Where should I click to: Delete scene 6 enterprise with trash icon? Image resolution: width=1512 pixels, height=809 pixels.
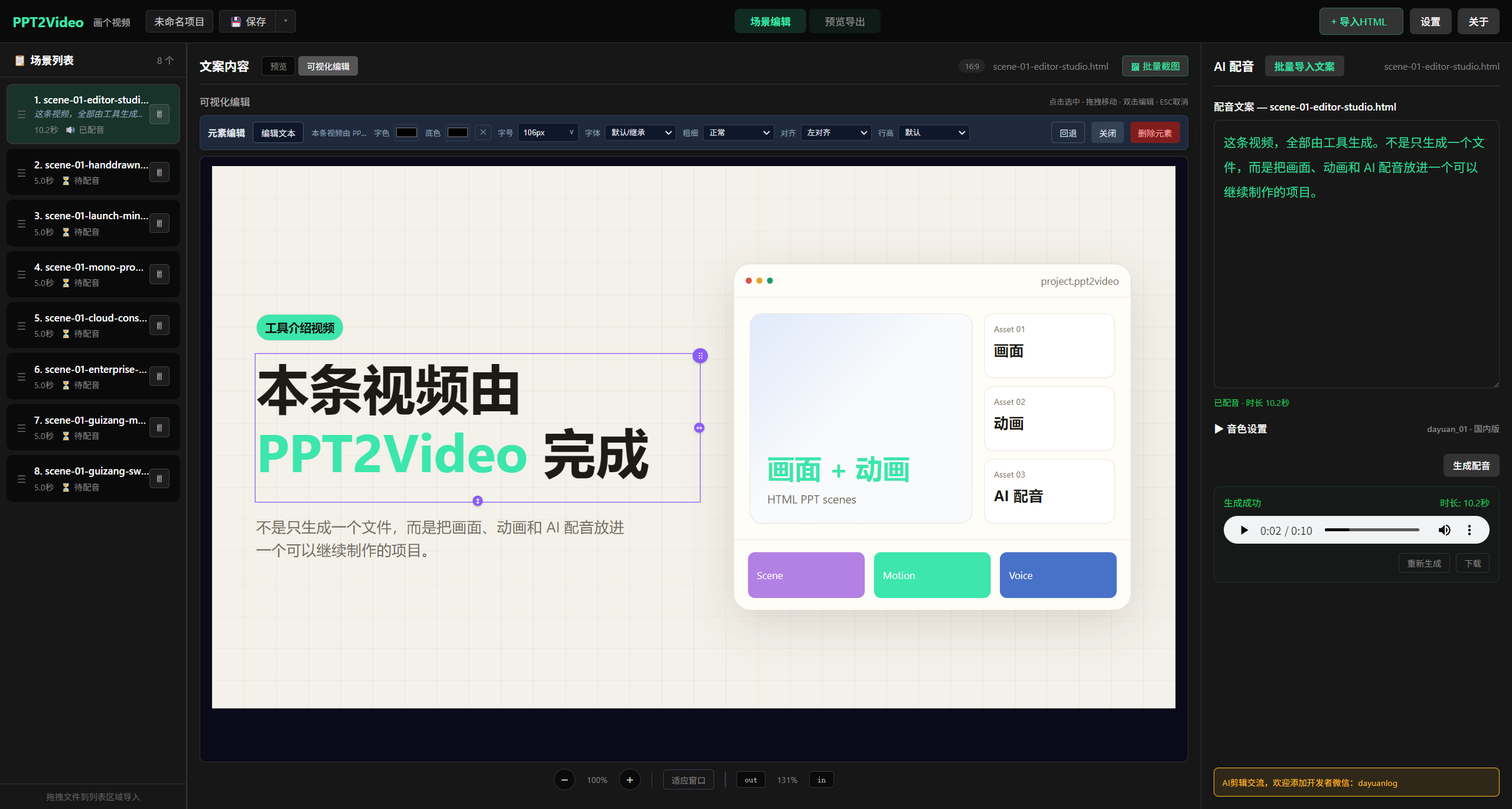click(x=159, y=376)
